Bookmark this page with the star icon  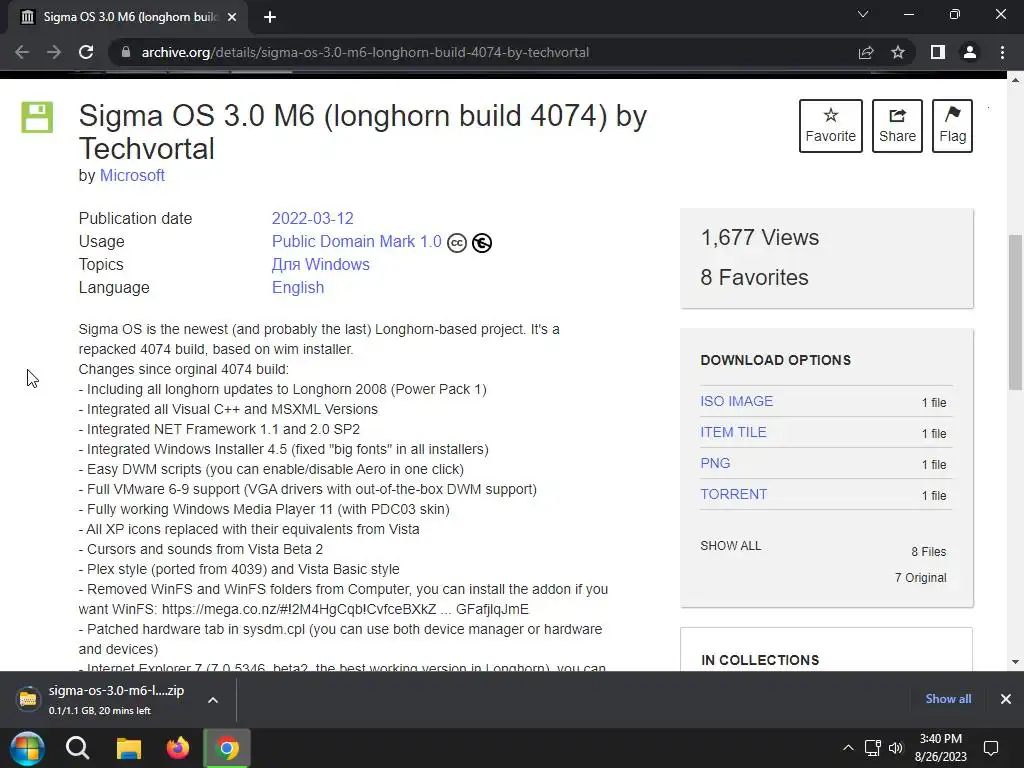pyautogui.click(x=898, y=52)
